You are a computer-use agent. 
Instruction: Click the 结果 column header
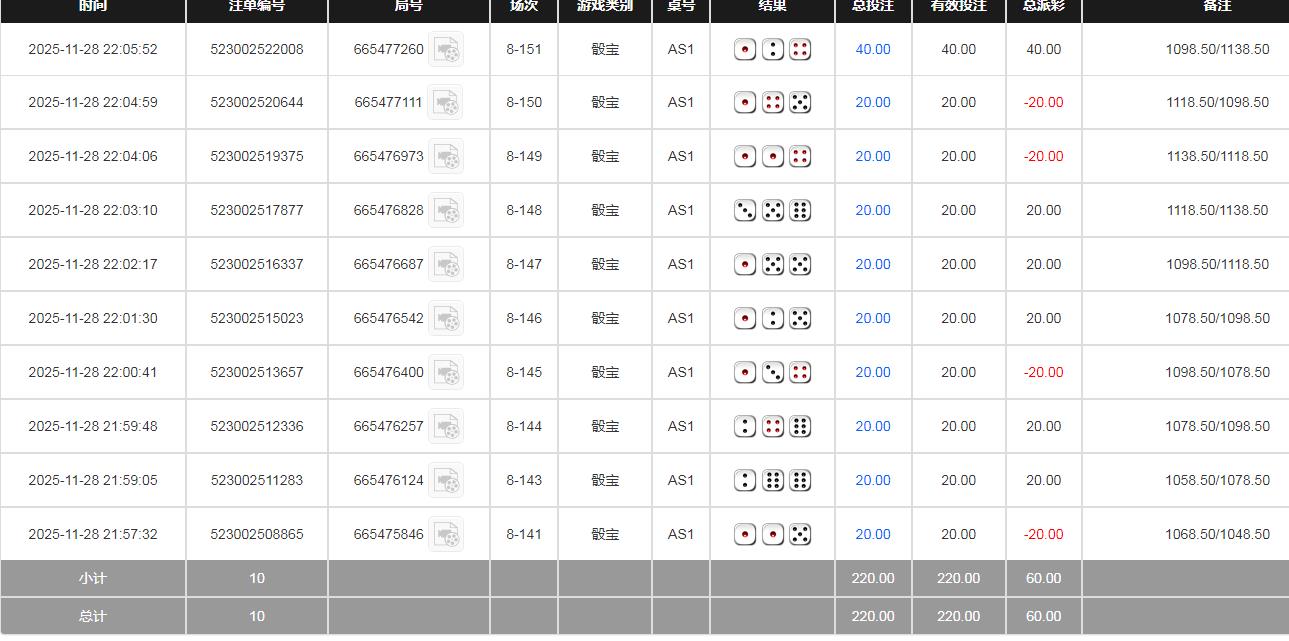(x=772, y=6)
